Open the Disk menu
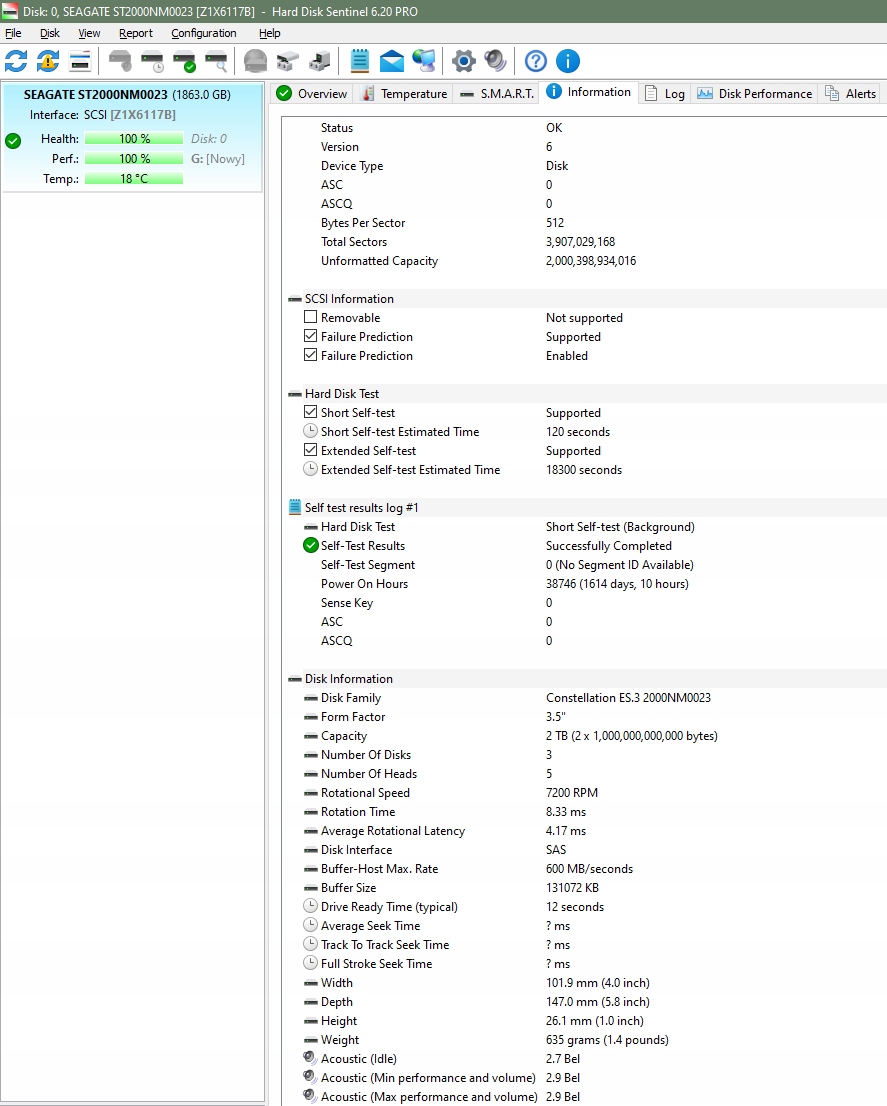This screenshot has width=887, height=1106. click(49, 33)
